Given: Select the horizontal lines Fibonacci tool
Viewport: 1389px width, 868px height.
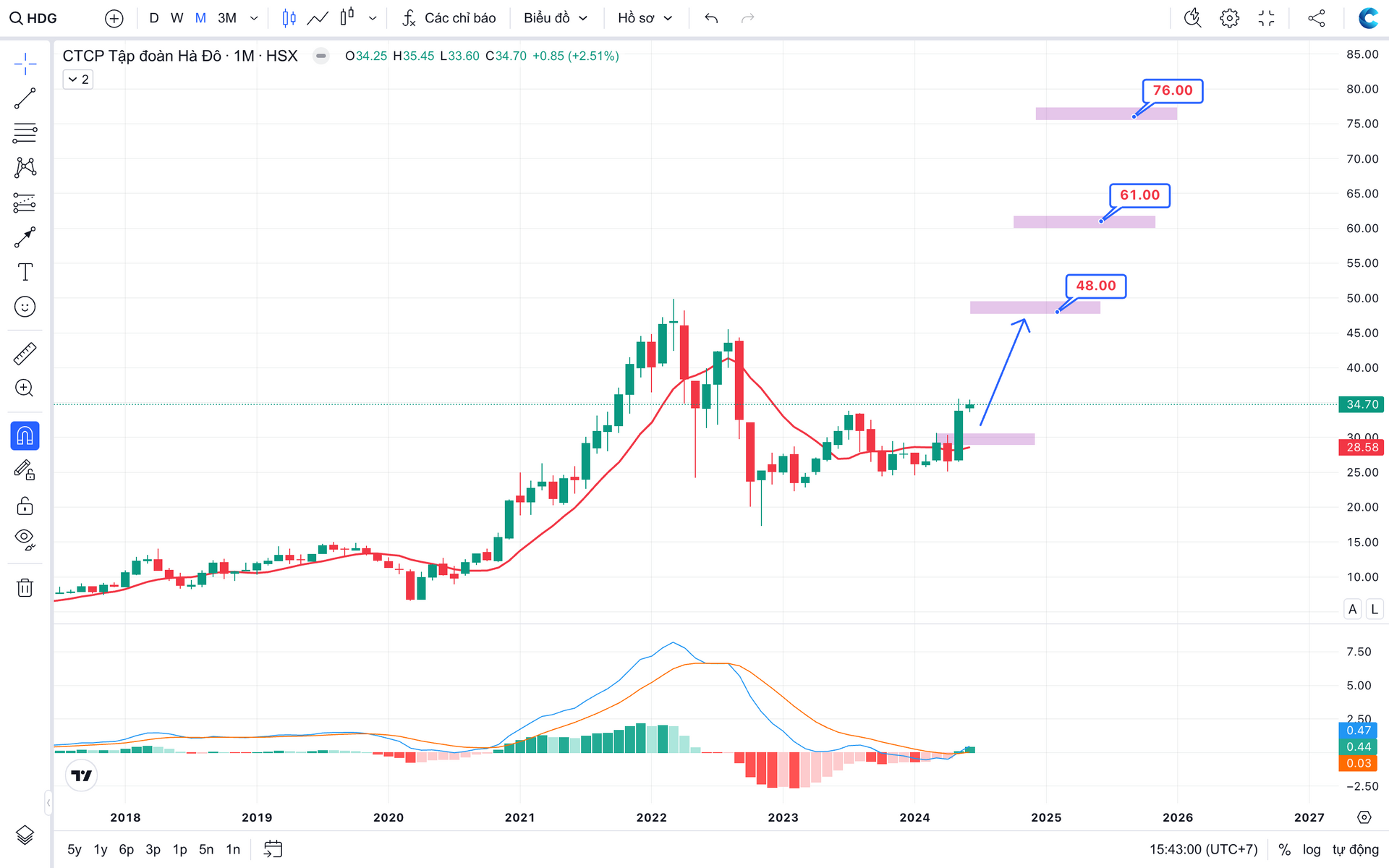Looking at the screenshot, I should point(25,133).
